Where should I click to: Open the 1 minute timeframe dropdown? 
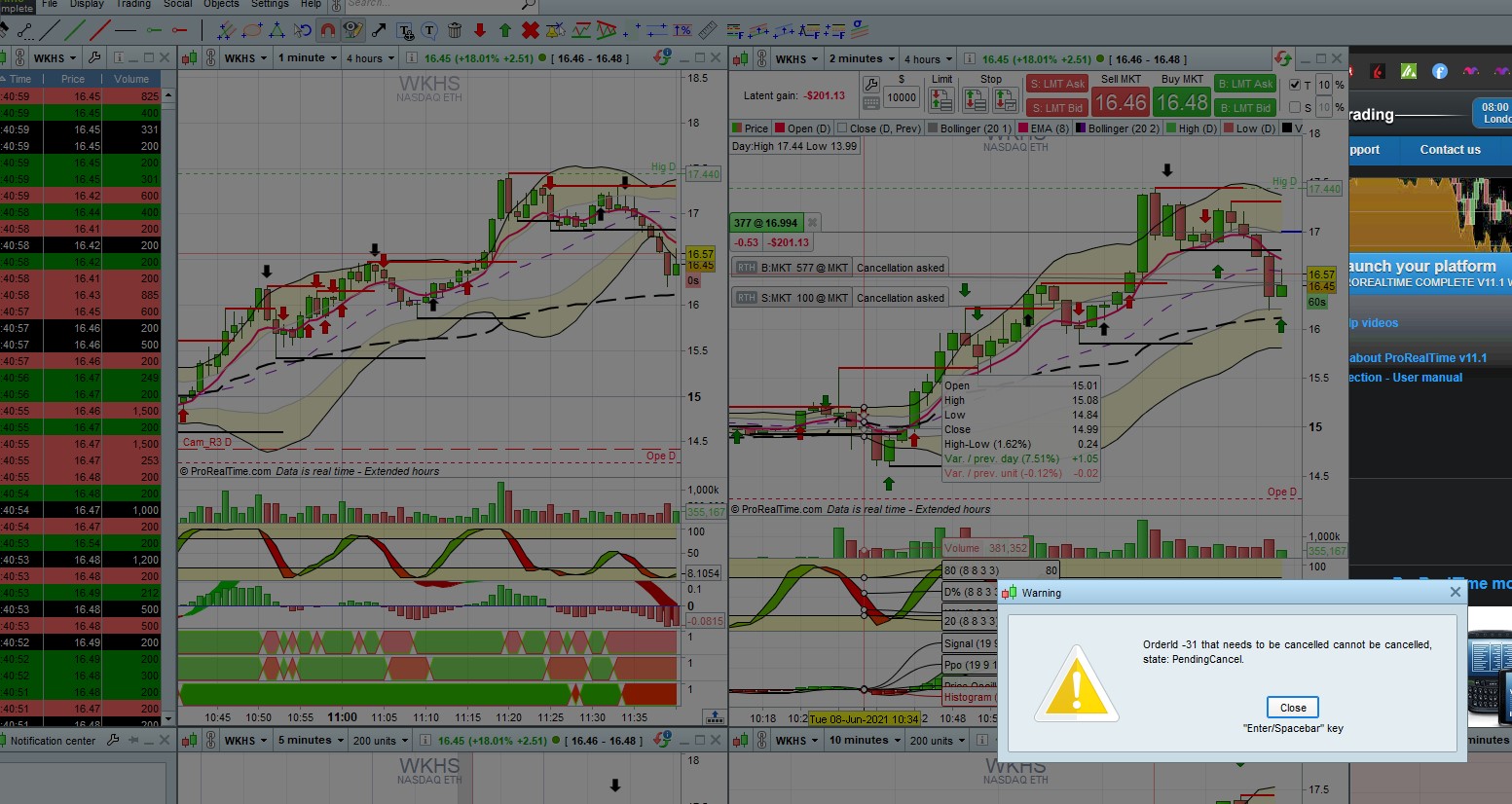coord(307,58)
